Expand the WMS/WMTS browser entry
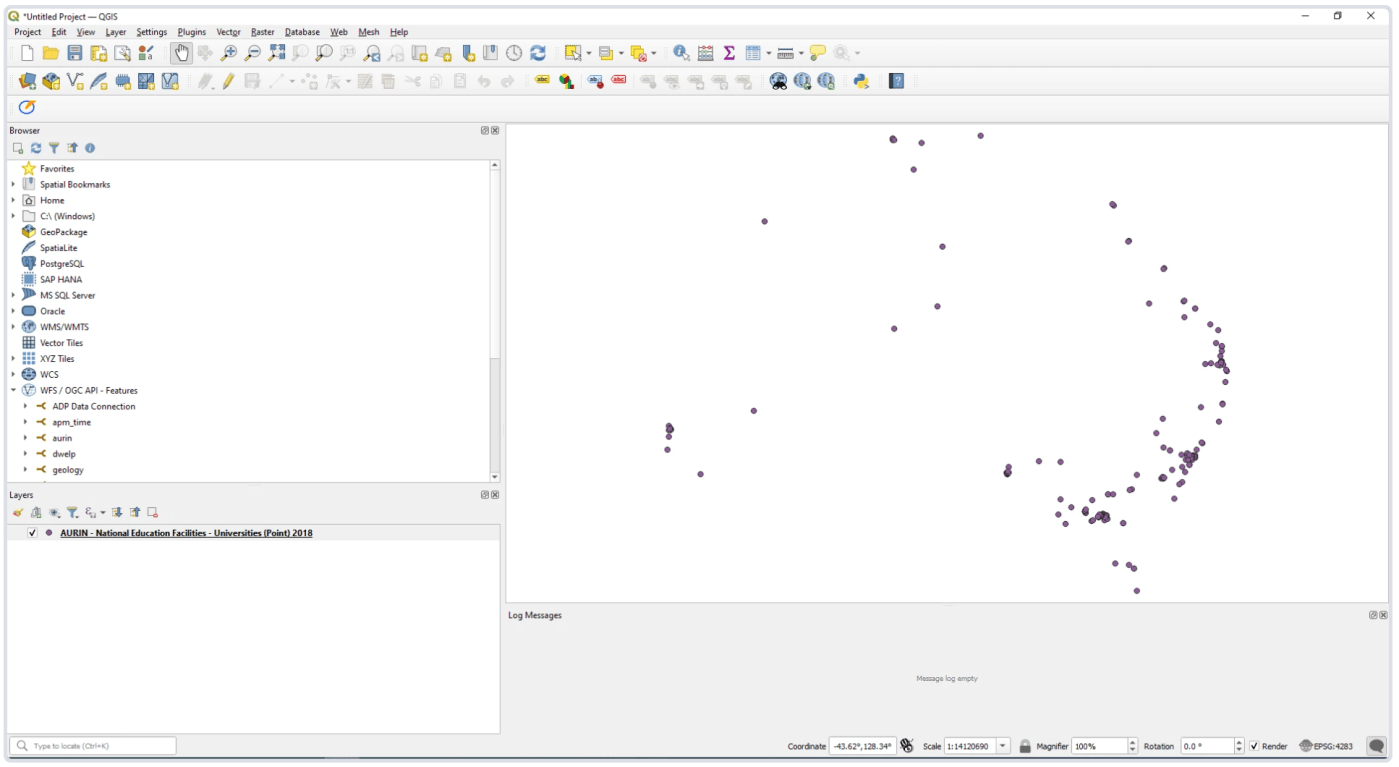The image size is (1399, 767). (11, 326)
